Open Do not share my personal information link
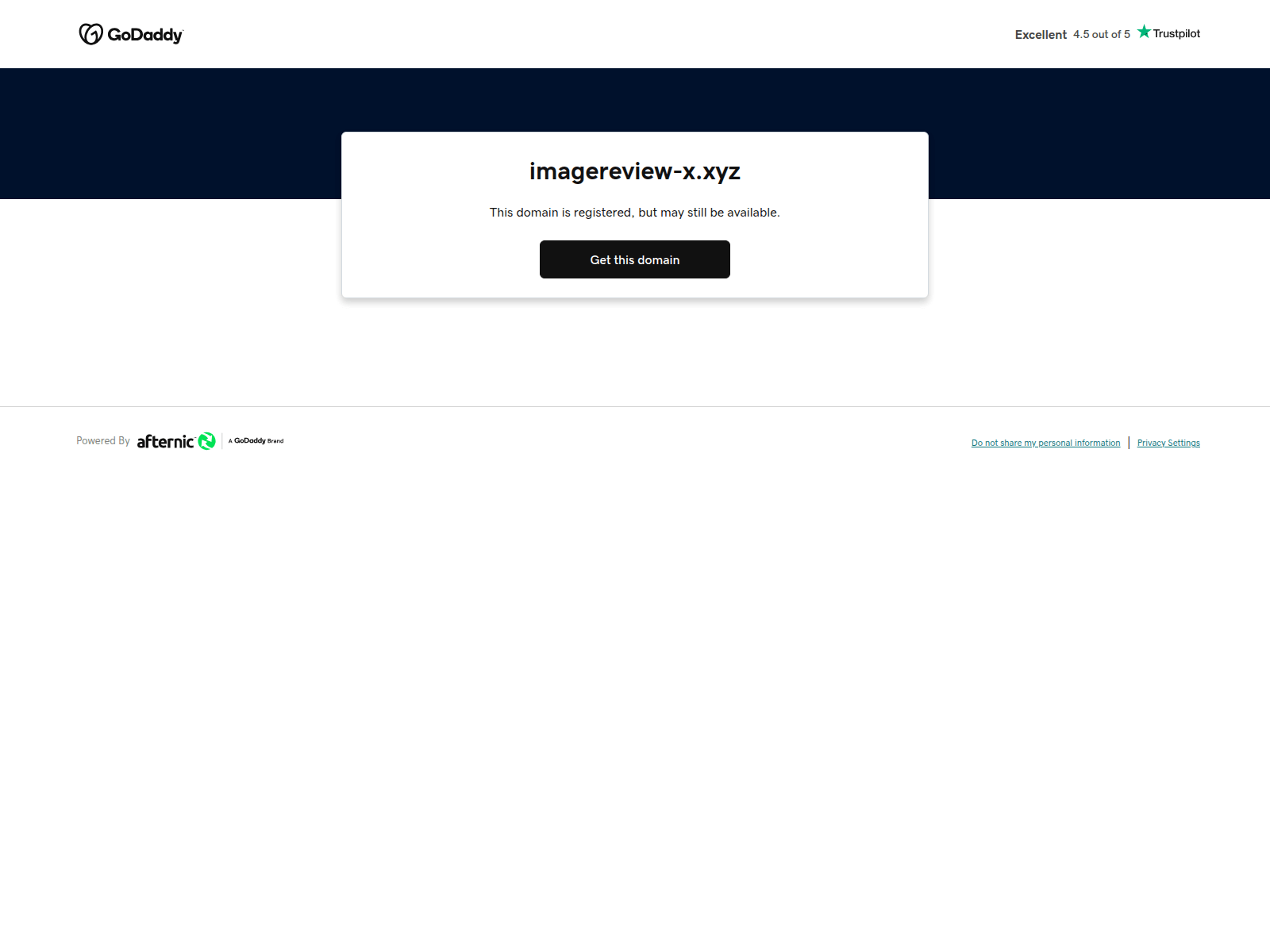The image size is (1270, 952). click(1045, 443)
